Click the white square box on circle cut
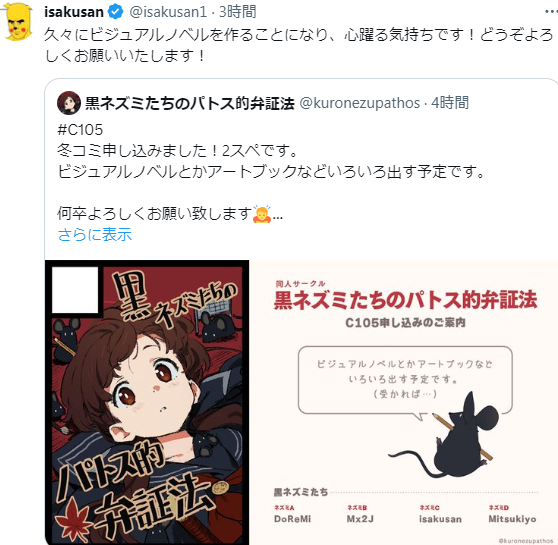Viewport: 558px width, 545px height. coord(75,290)
